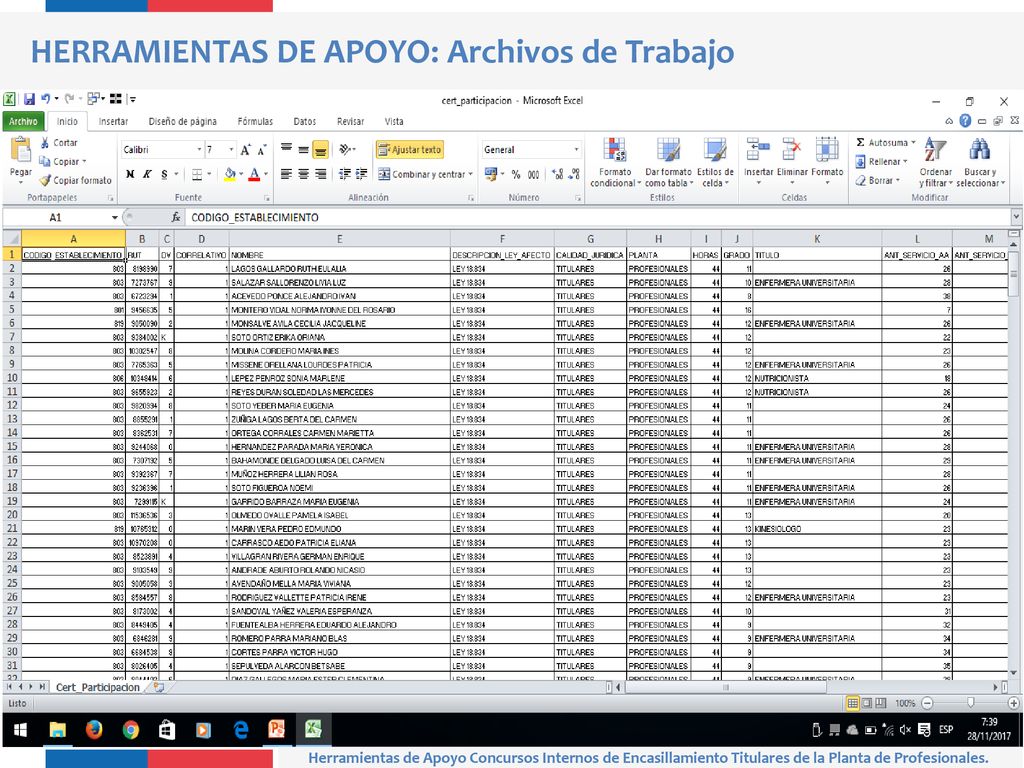Image resolution: width=1024 pixels, height=768 pixels.
Task: Open PowerPoint from the taskbar
Action: point(277,729)
